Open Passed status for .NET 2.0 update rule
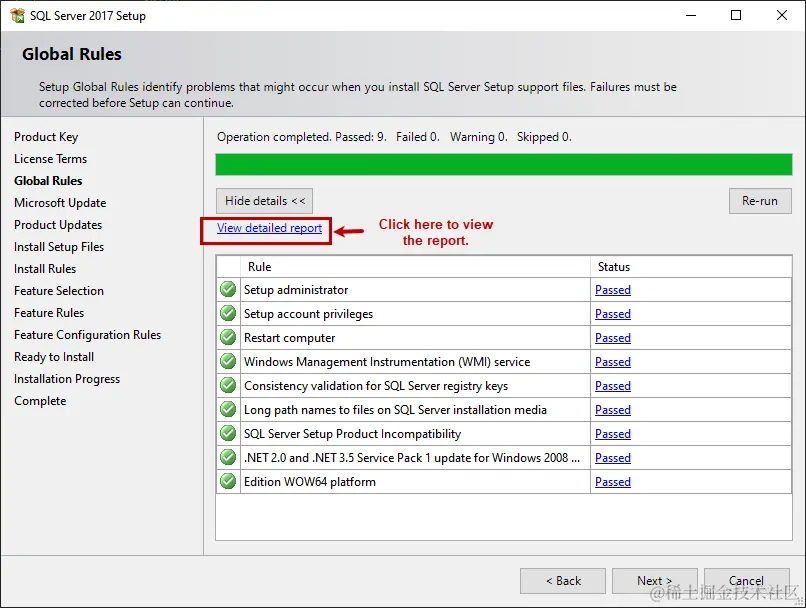Viewport: 806px width, 608px height. (613, 458)
